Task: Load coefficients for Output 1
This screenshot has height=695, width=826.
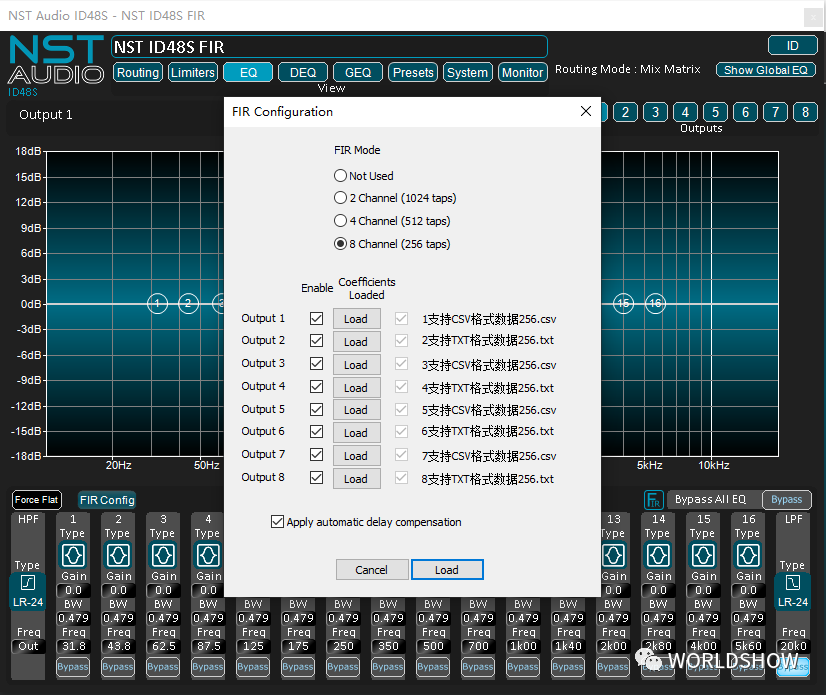Action: 356,319
